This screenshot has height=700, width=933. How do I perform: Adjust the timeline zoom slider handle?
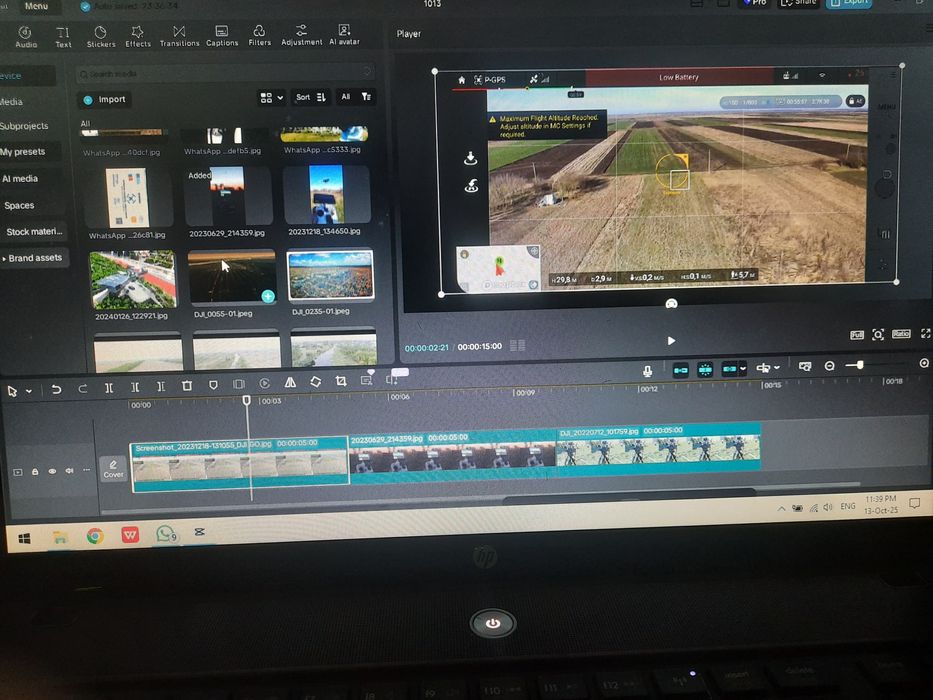pos(859,365)
